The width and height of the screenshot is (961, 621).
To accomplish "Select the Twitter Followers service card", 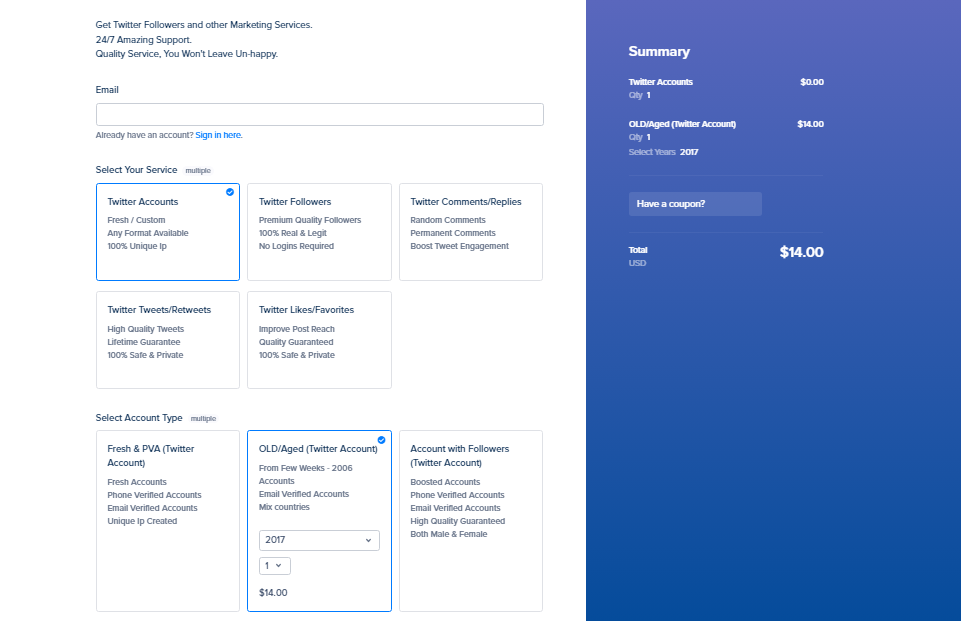I will pos(319,232).
